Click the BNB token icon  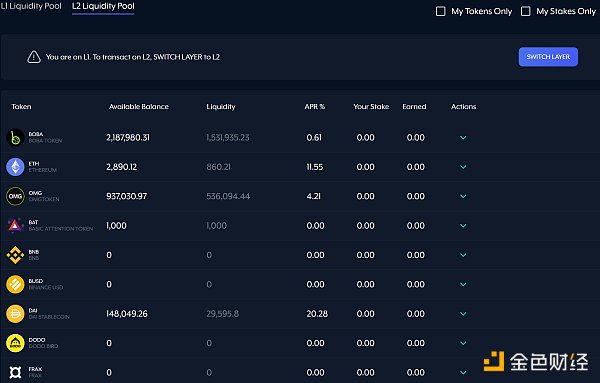pyautogui.click(x=15, y=255)
